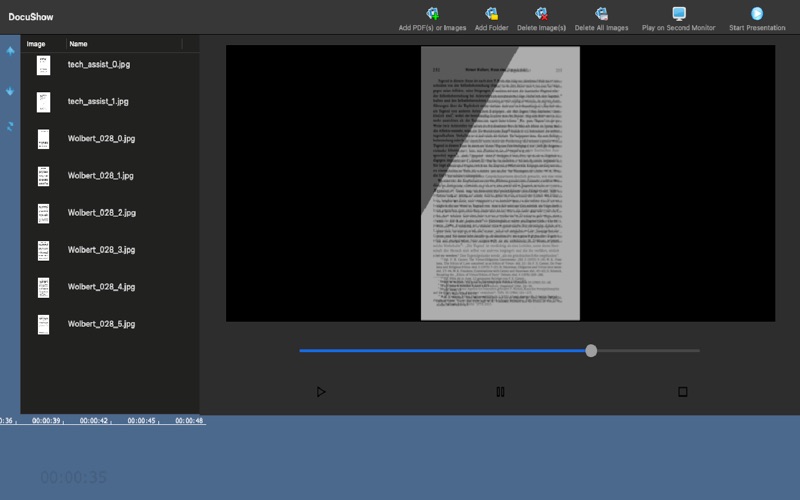Move selected image up with the up arrow
Image resolution: width=800 pixels, height=500 pixels.
pyautogui.click(x=10, y=51)
